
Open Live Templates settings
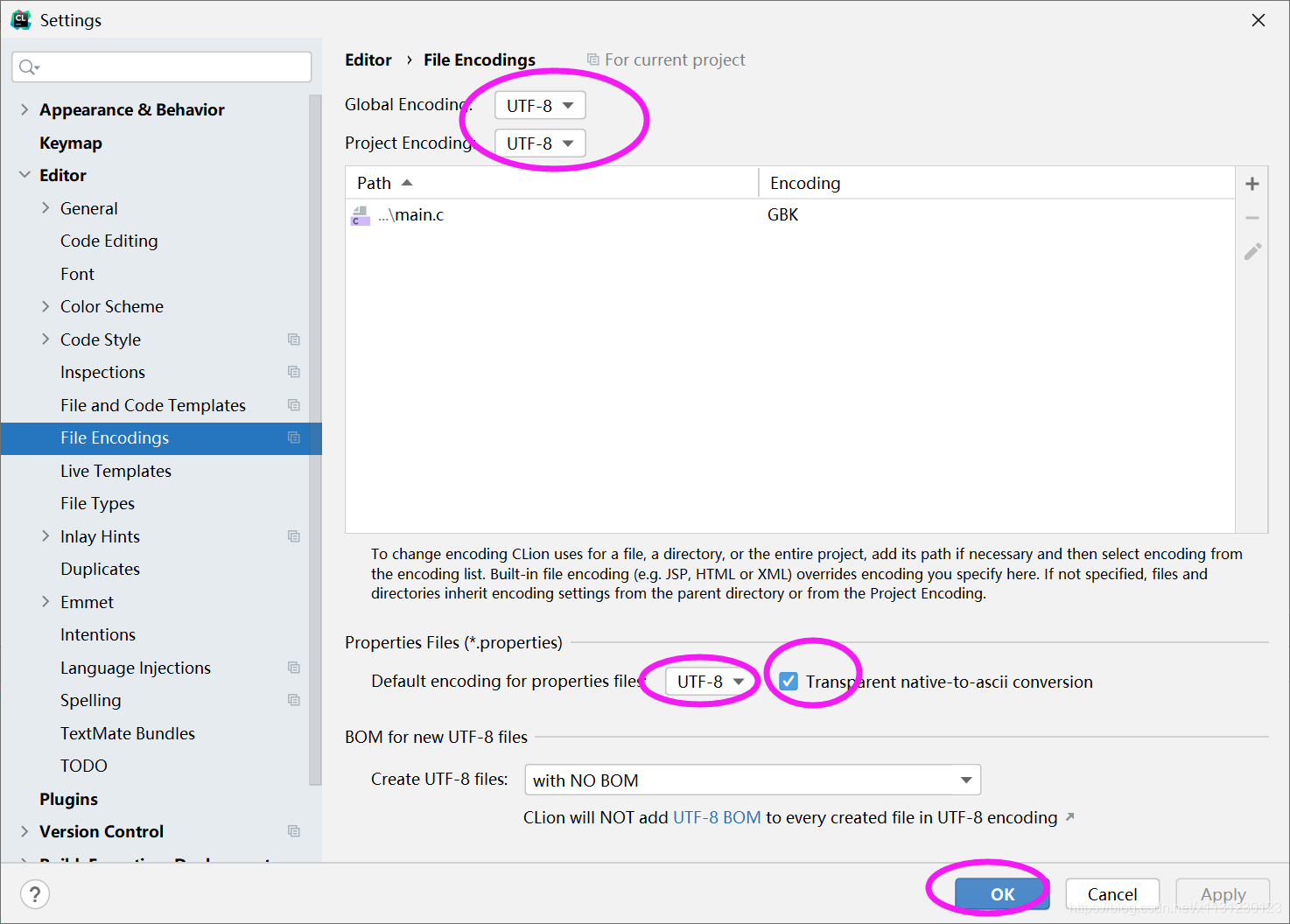(x=116, y=471)
